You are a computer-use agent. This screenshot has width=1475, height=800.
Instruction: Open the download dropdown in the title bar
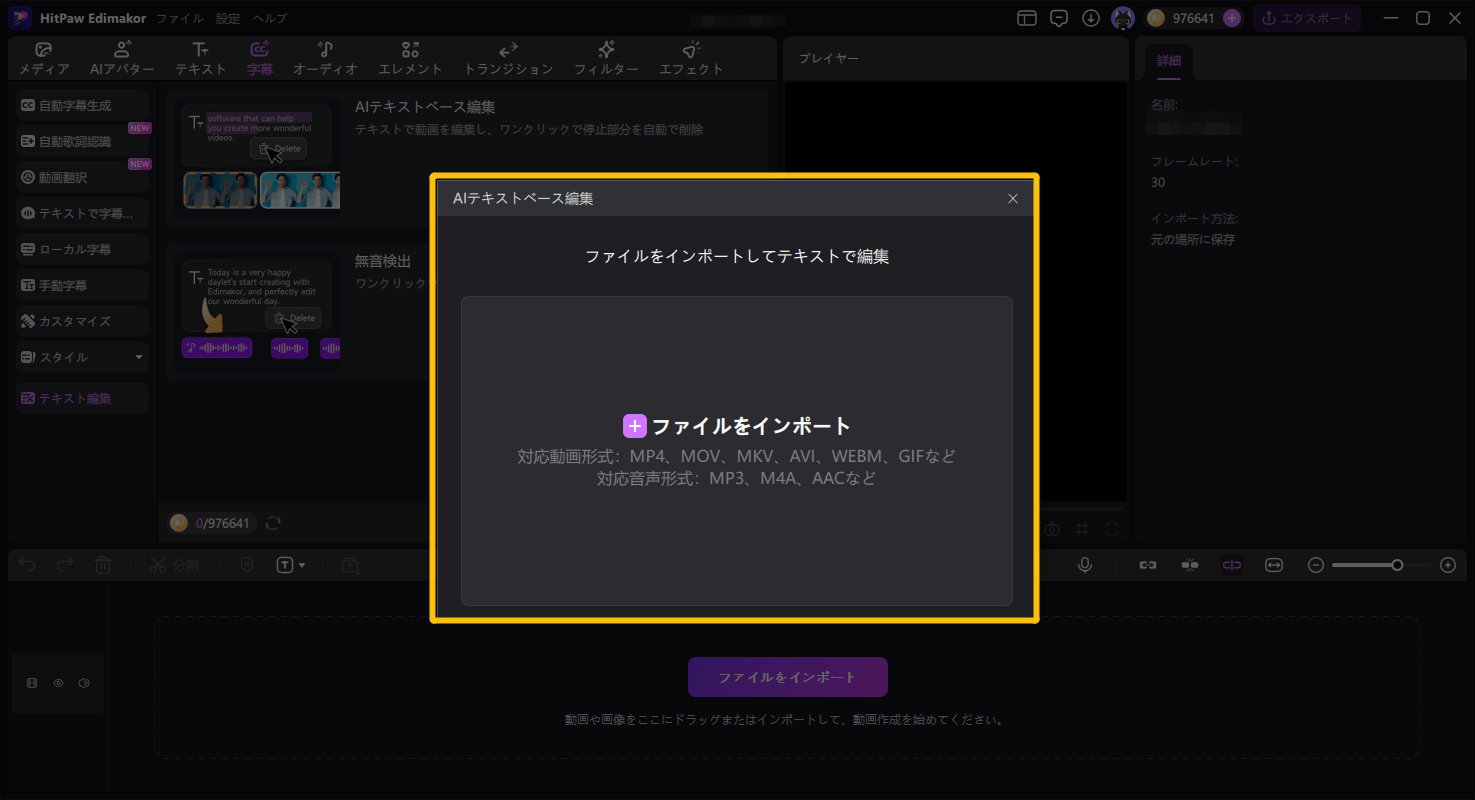[1090, 17]
